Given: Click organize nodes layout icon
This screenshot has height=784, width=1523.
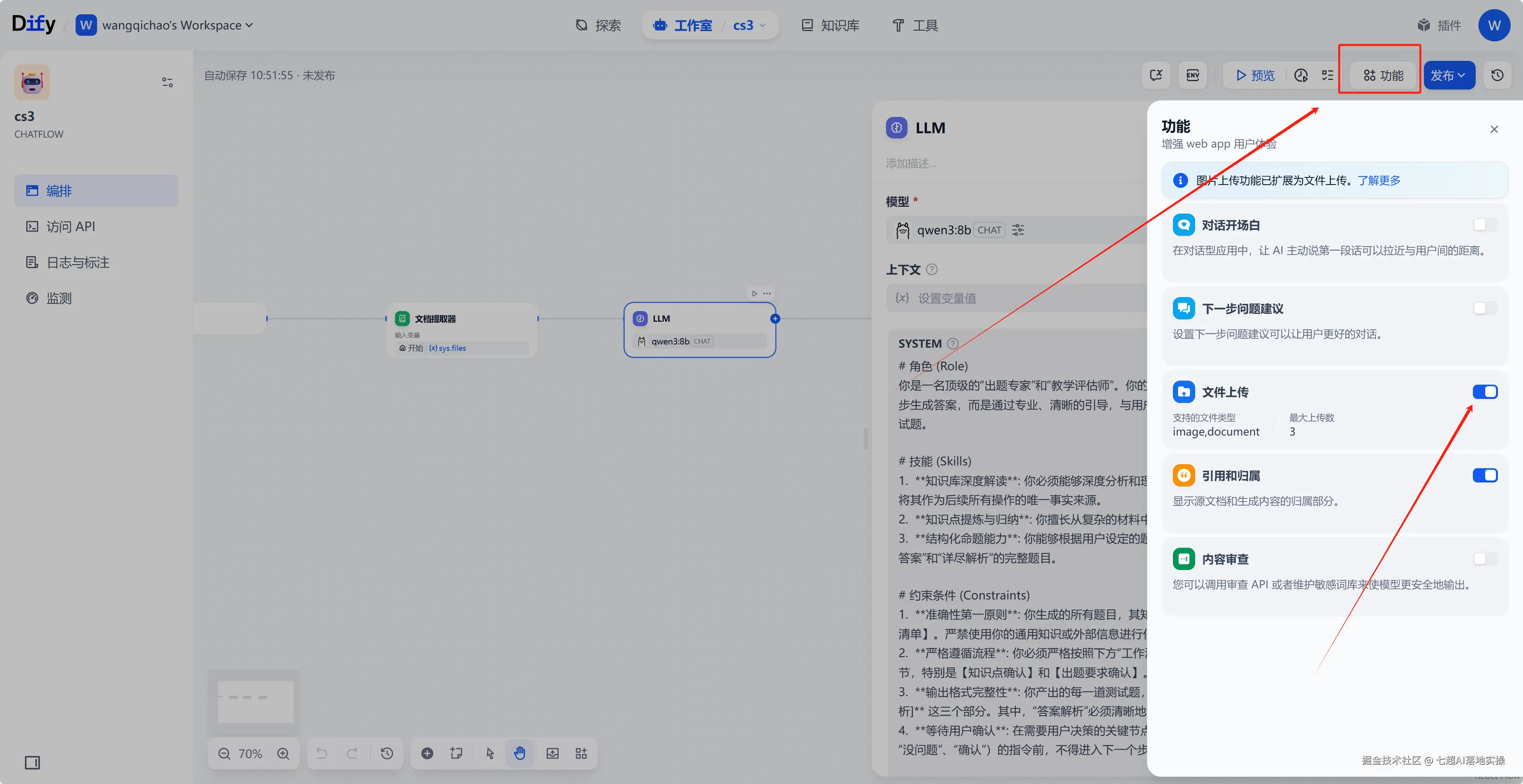Looking at the screenshot, I should [580, 753].
